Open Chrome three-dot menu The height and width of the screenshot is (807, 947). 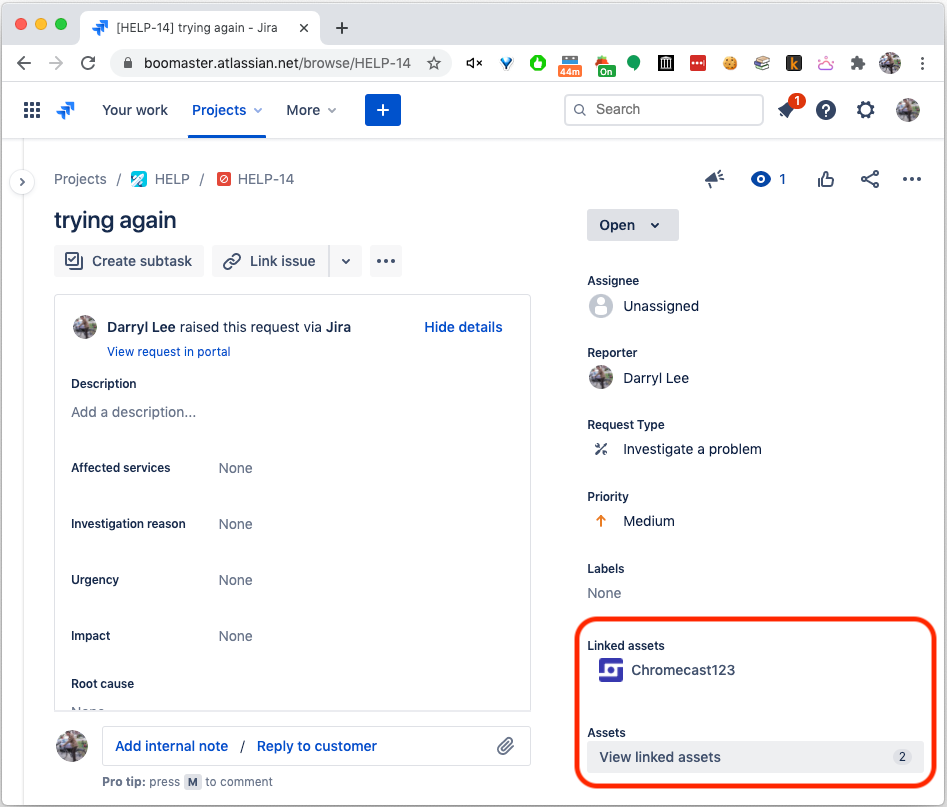click(x=922, y=63)
